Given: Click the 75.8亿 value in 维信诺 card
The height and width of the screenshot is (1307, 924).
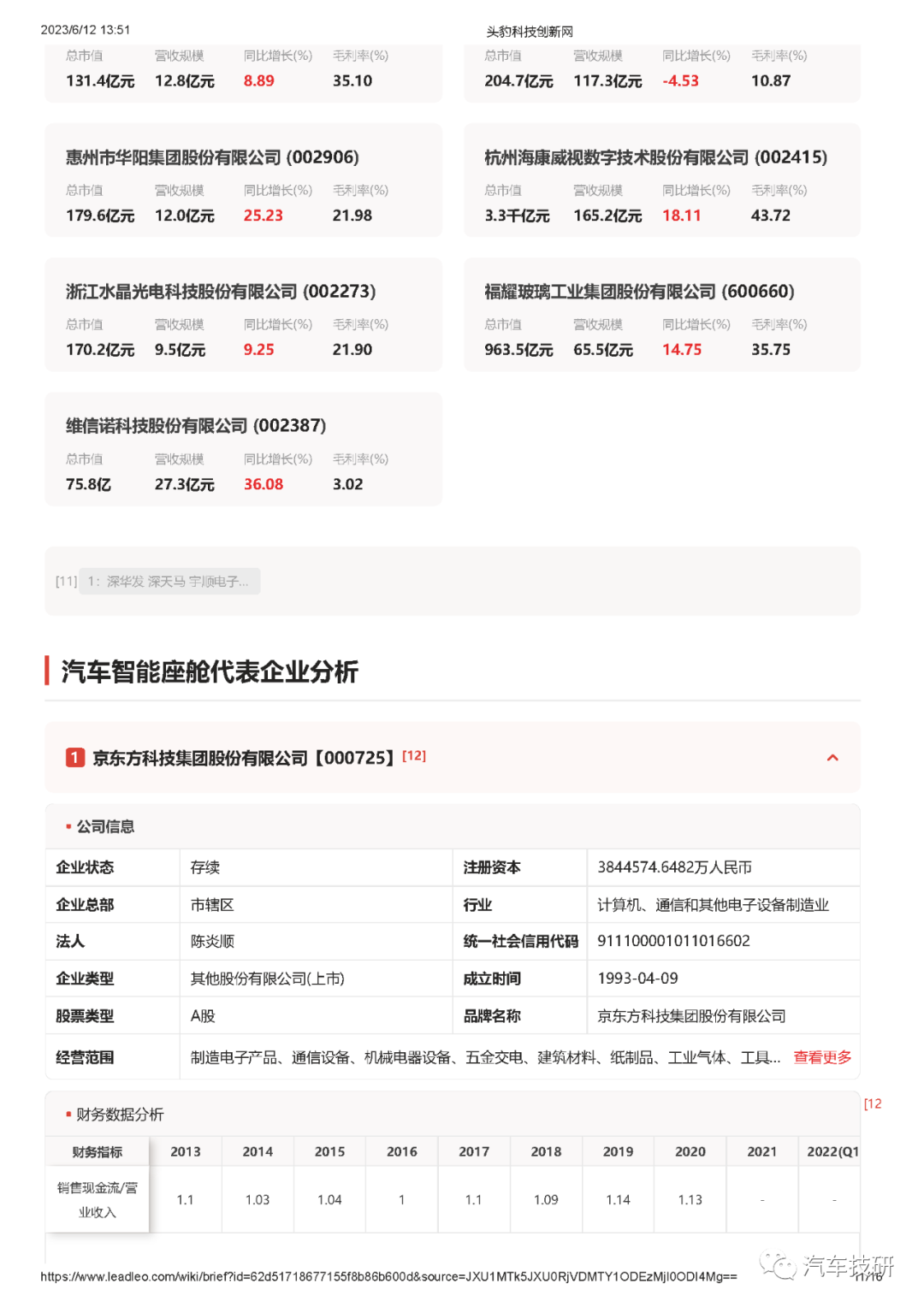Looking at the screenshot, I should 88,484.
